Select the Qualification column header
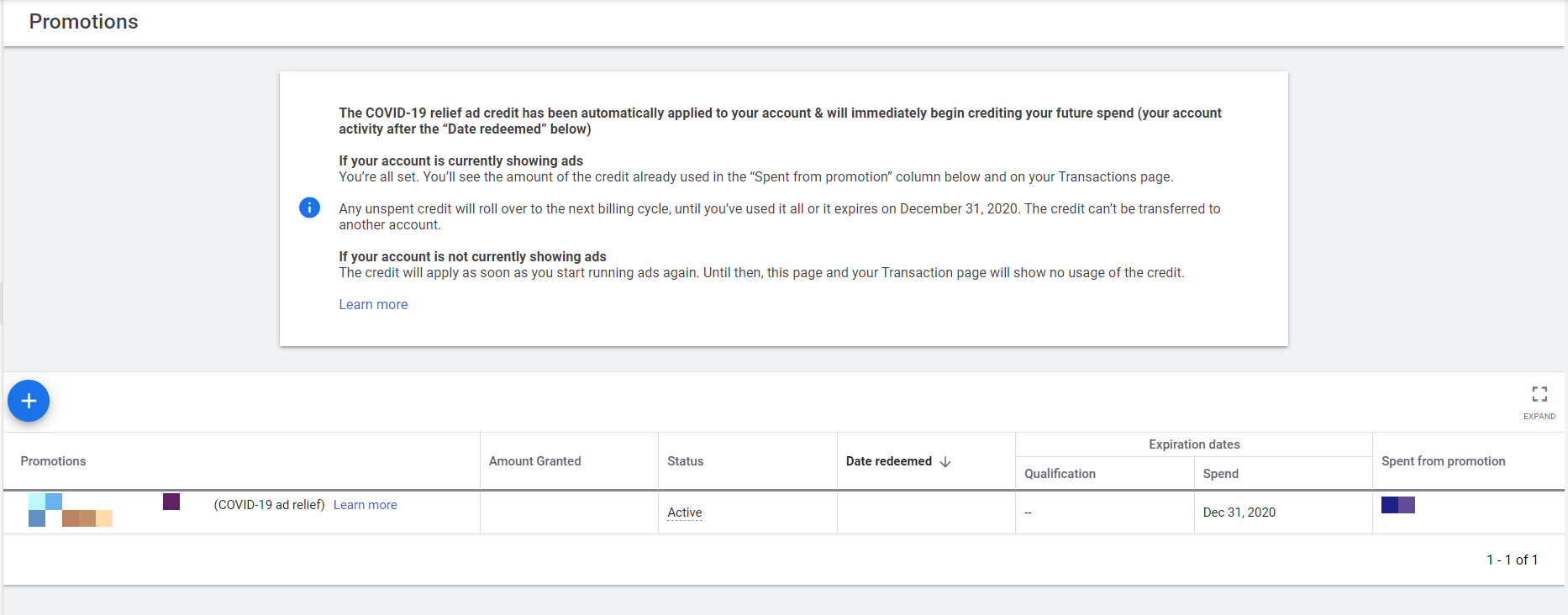Image resolution: width=1568 pixels, height=615 pixels. pos(1060,474)
